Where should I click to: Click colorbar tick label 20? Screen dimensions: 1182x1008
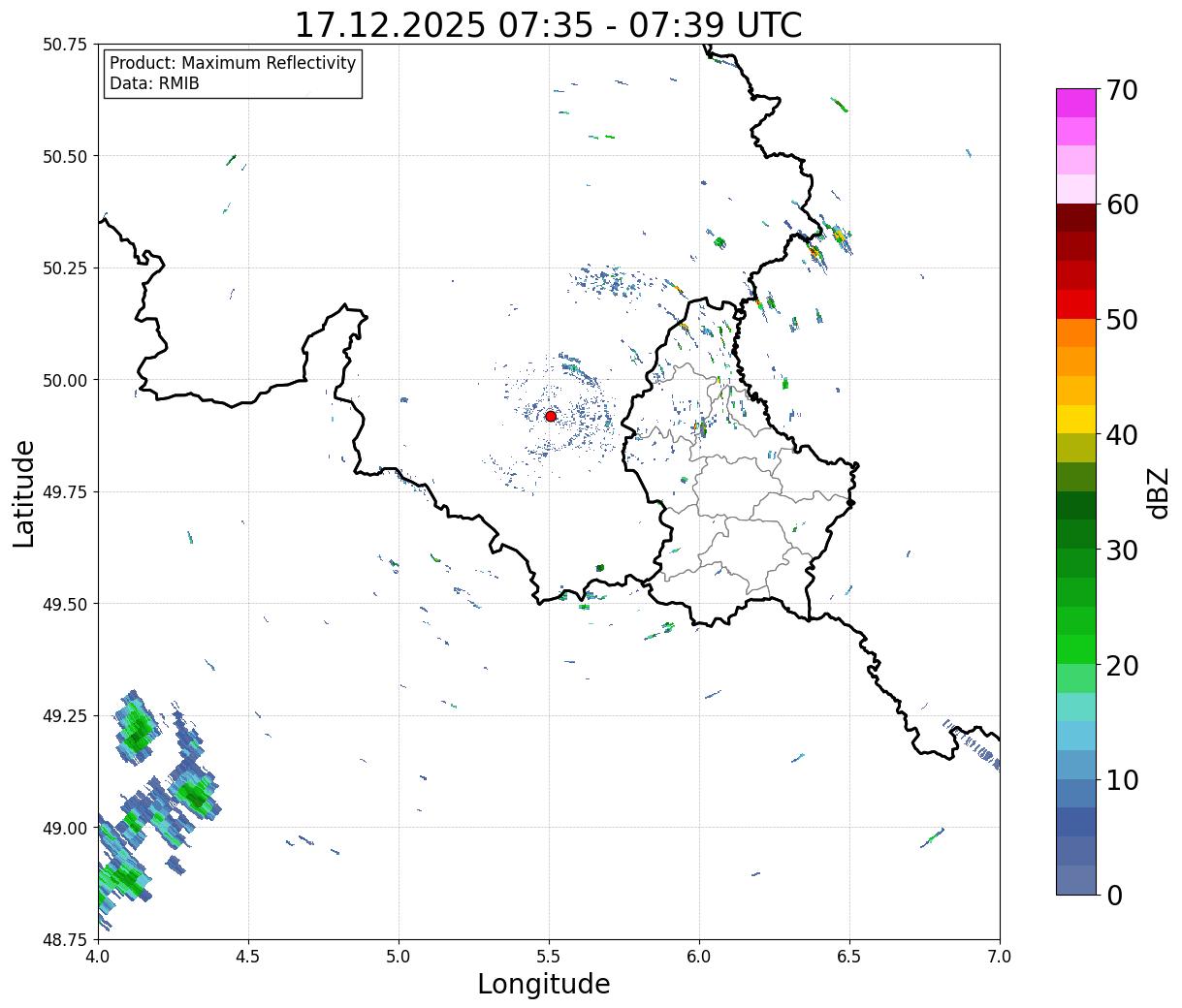tap(1122, 665)
